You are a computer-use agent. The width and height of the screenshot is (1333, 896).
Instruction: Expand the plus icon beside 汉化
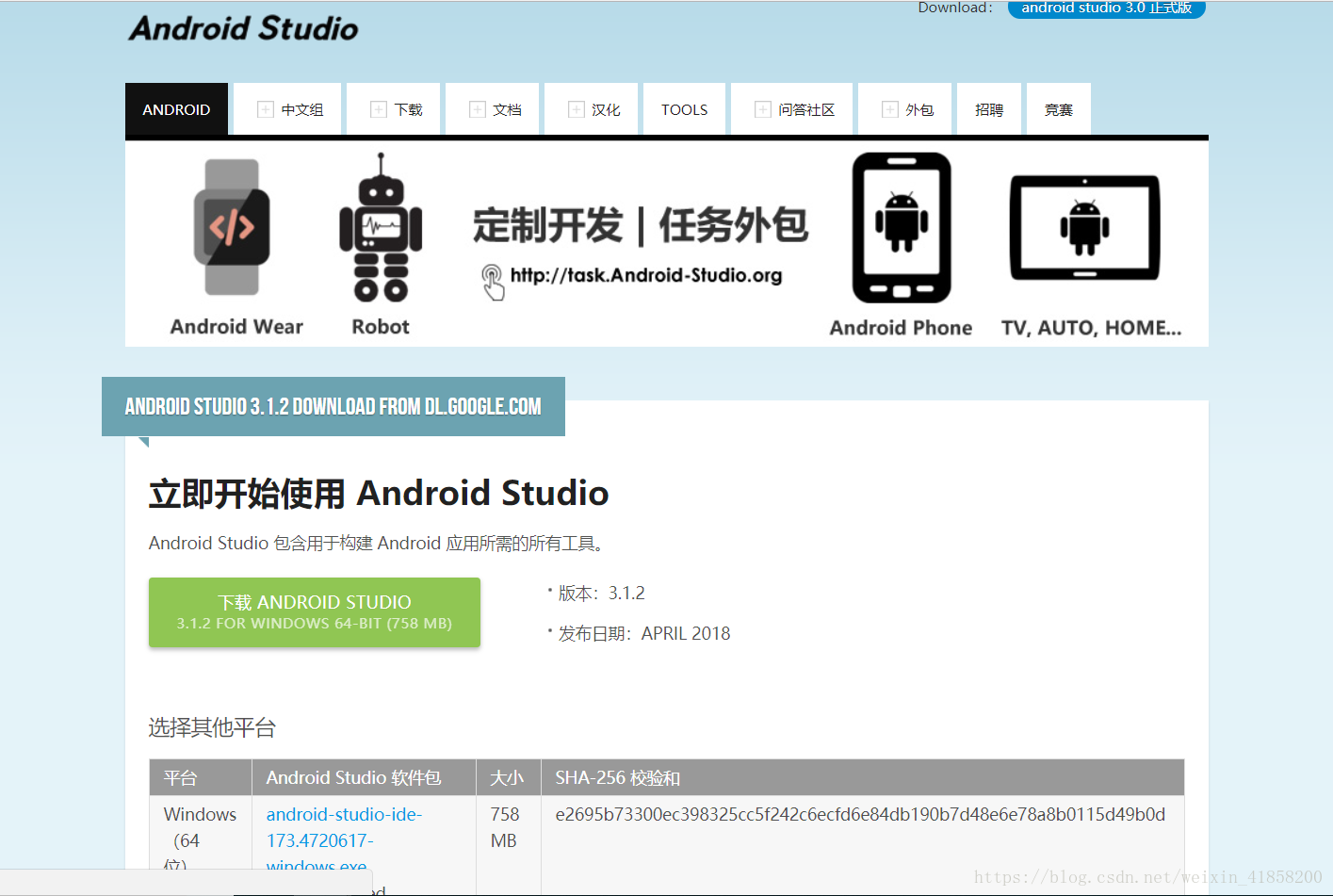577,109
